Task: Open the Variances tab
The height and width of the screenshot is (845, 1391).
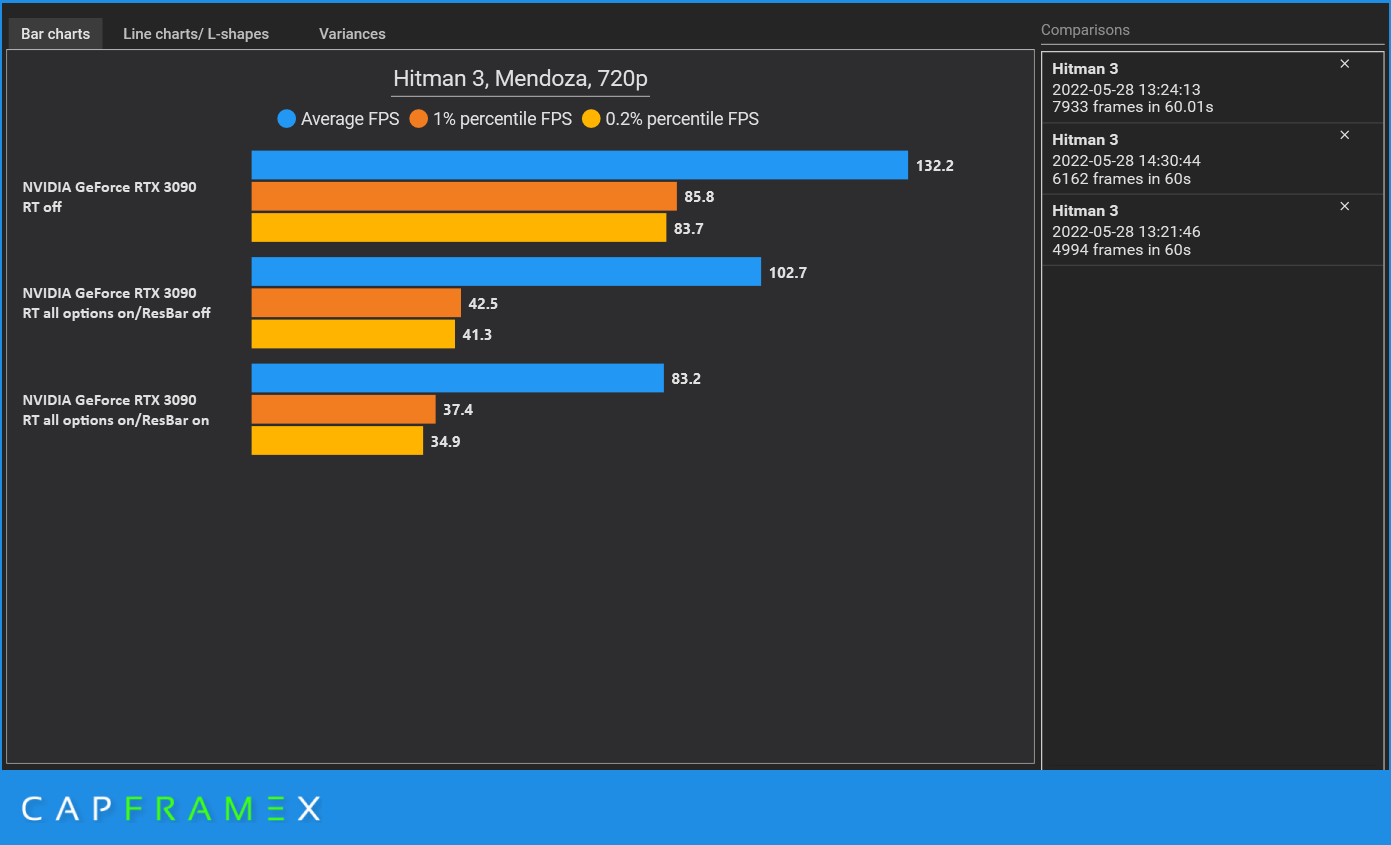Action: [x=352, y=34]
